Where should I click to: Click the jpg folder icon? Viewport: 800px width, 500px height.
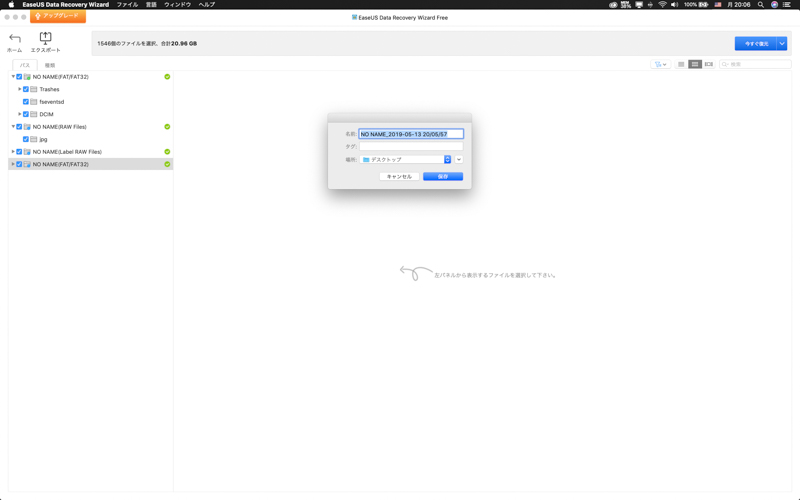point(34,139)
